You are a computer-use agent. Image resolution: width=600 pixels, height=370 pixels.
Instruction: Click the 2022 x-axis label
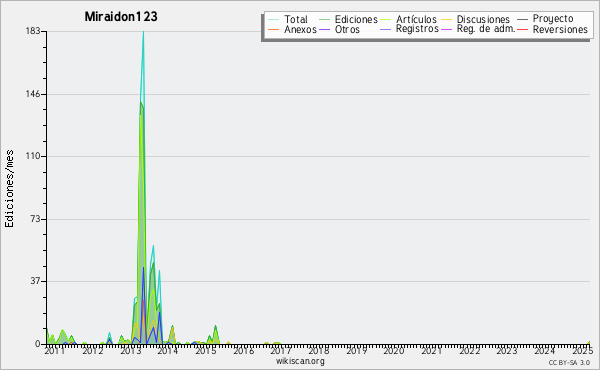click(470, 350)
